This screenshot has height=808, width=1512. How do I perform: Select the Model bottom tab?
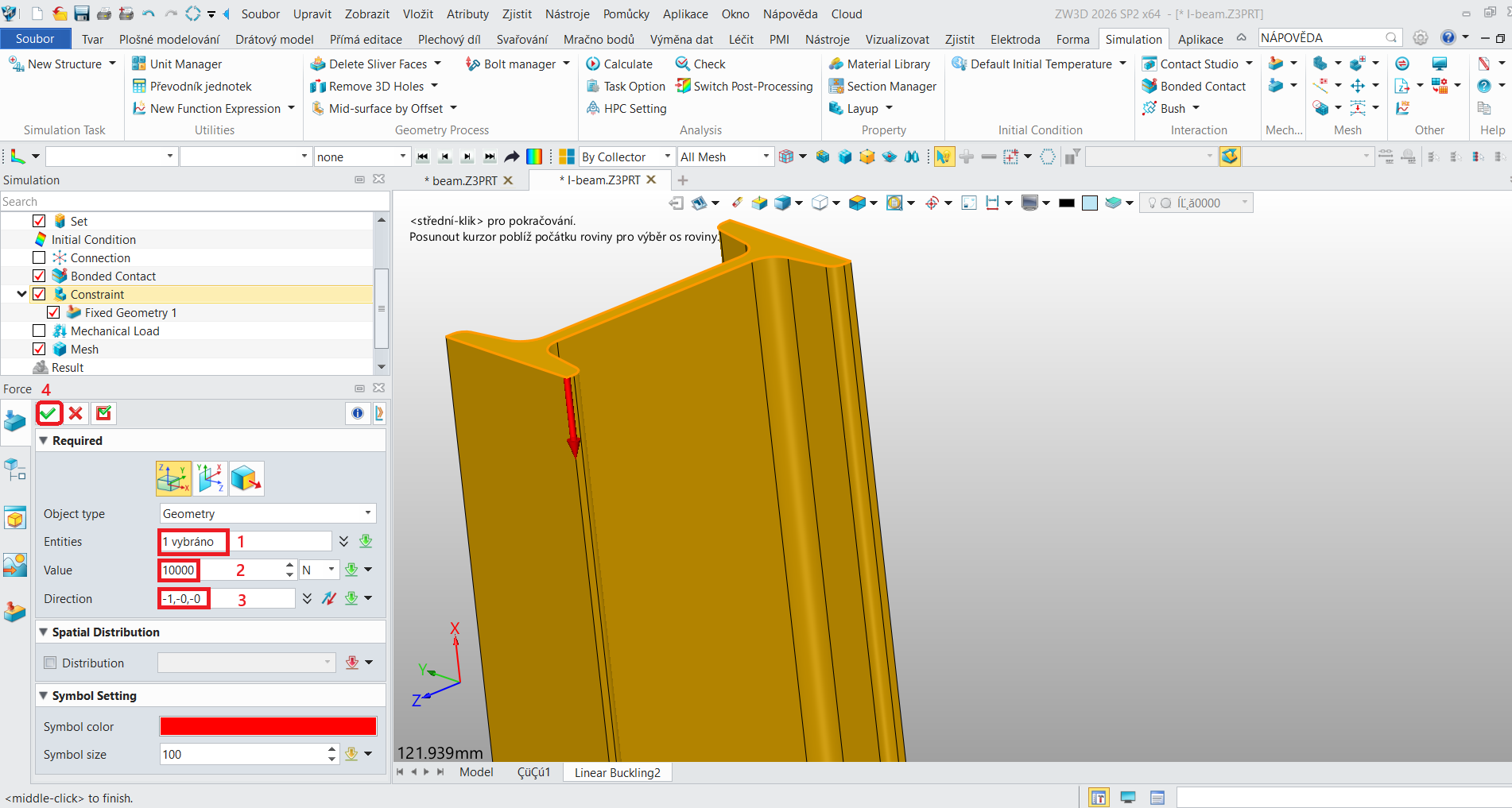pyautogui.click(x=476, y=771)
